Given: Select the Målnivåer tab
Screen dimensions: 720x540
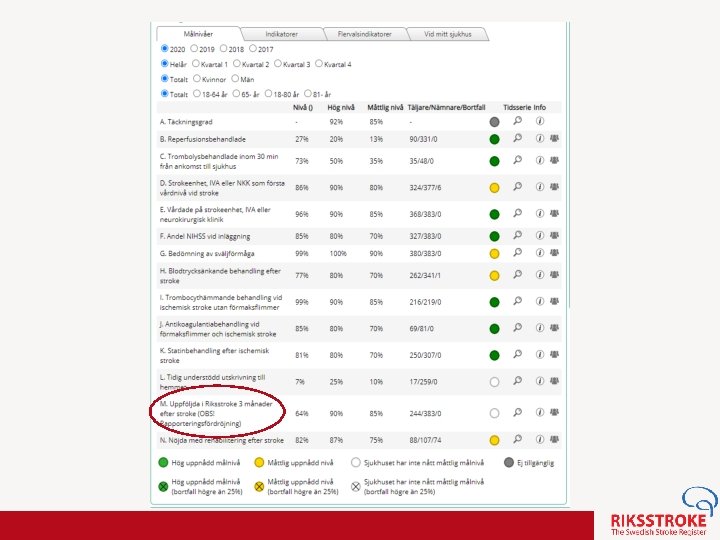Looking at the screenshot, I should (x=198, y=34).
